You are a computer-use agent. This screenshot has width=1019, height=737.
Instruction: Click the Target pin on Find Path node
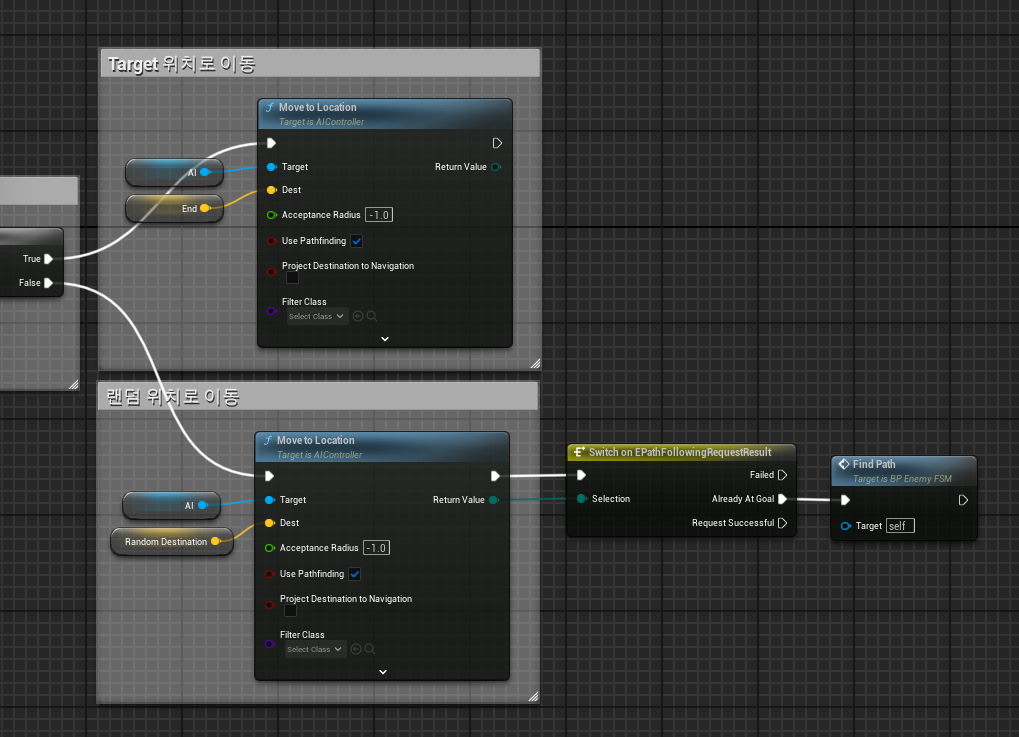tap(845, 526)
